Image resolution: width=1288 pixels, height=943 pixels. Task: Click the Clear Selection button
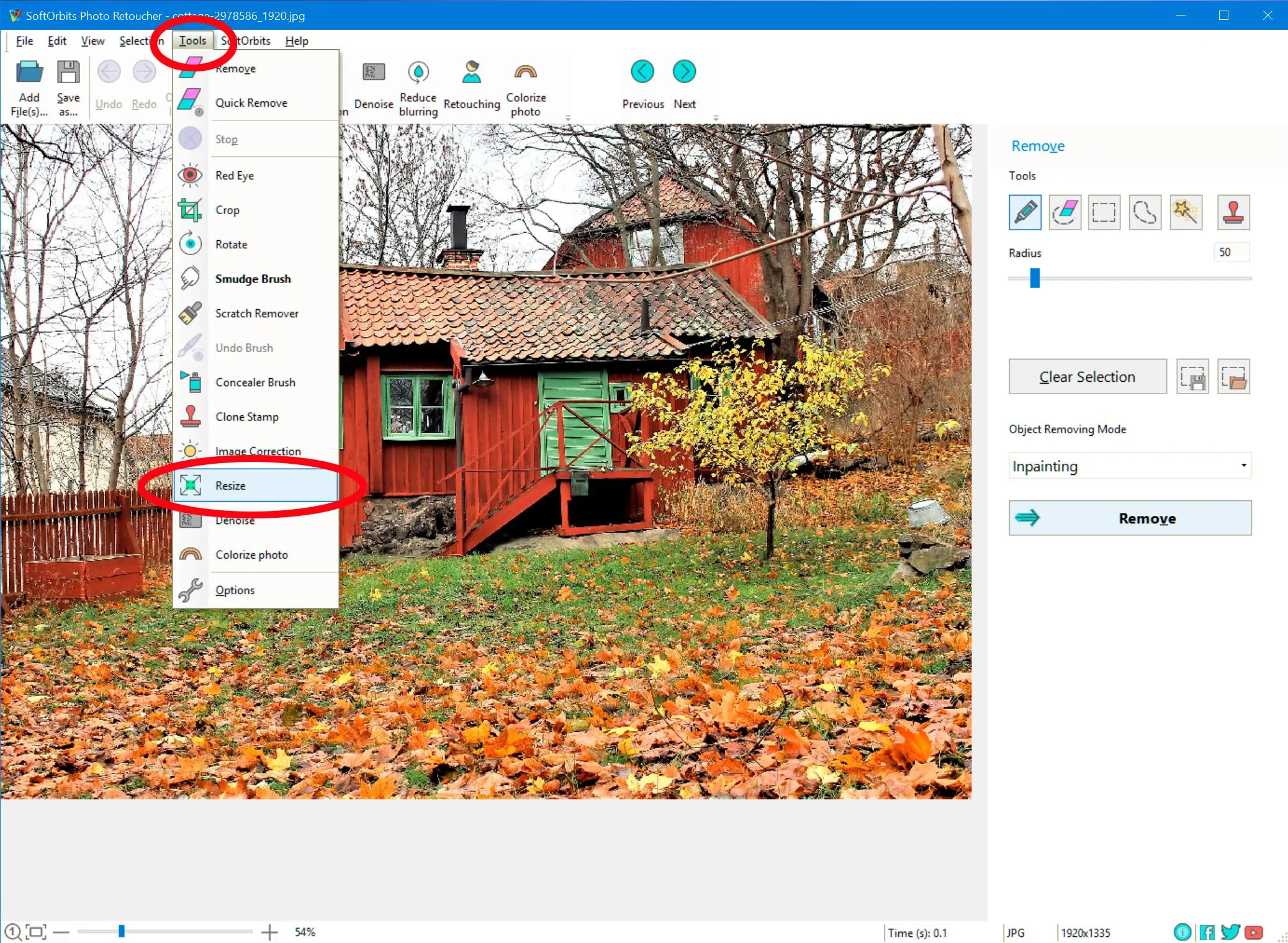tap(1087, 376)
